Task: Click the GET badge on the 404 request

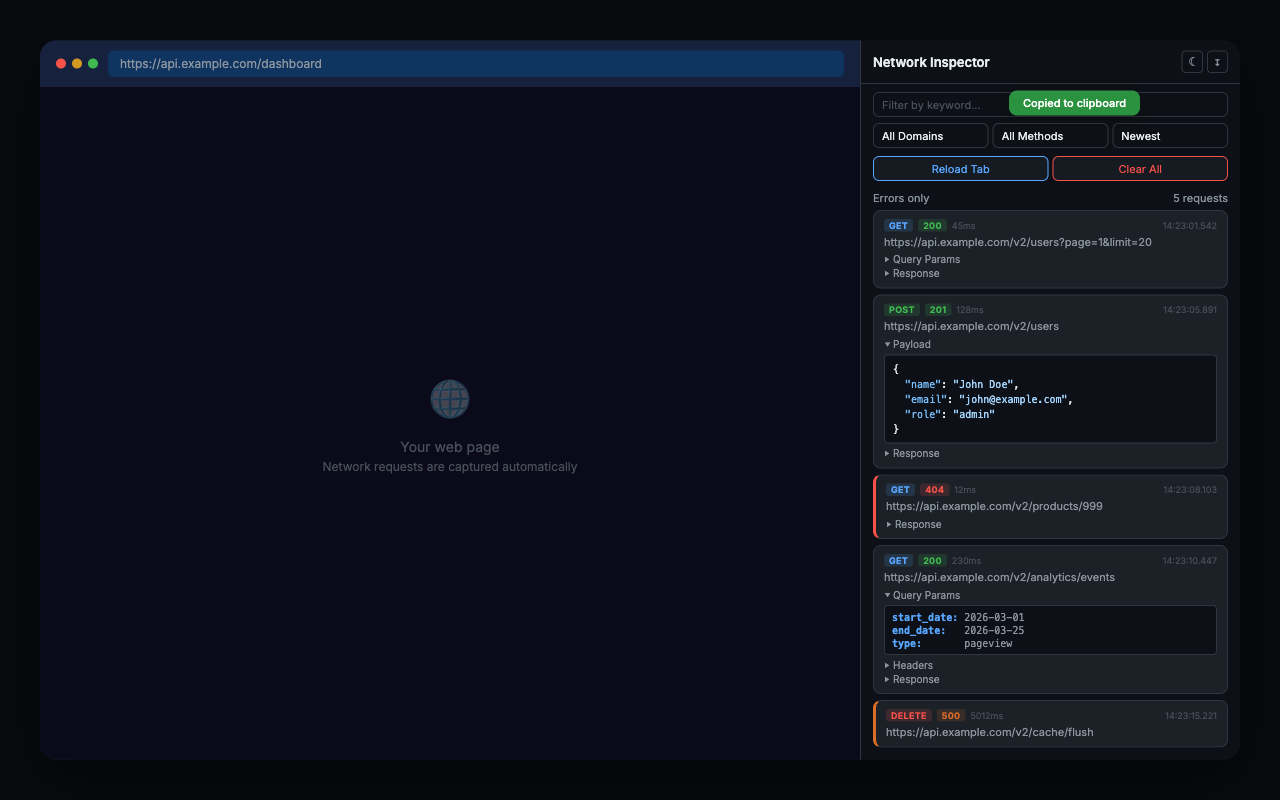Action: click(901, 490)
